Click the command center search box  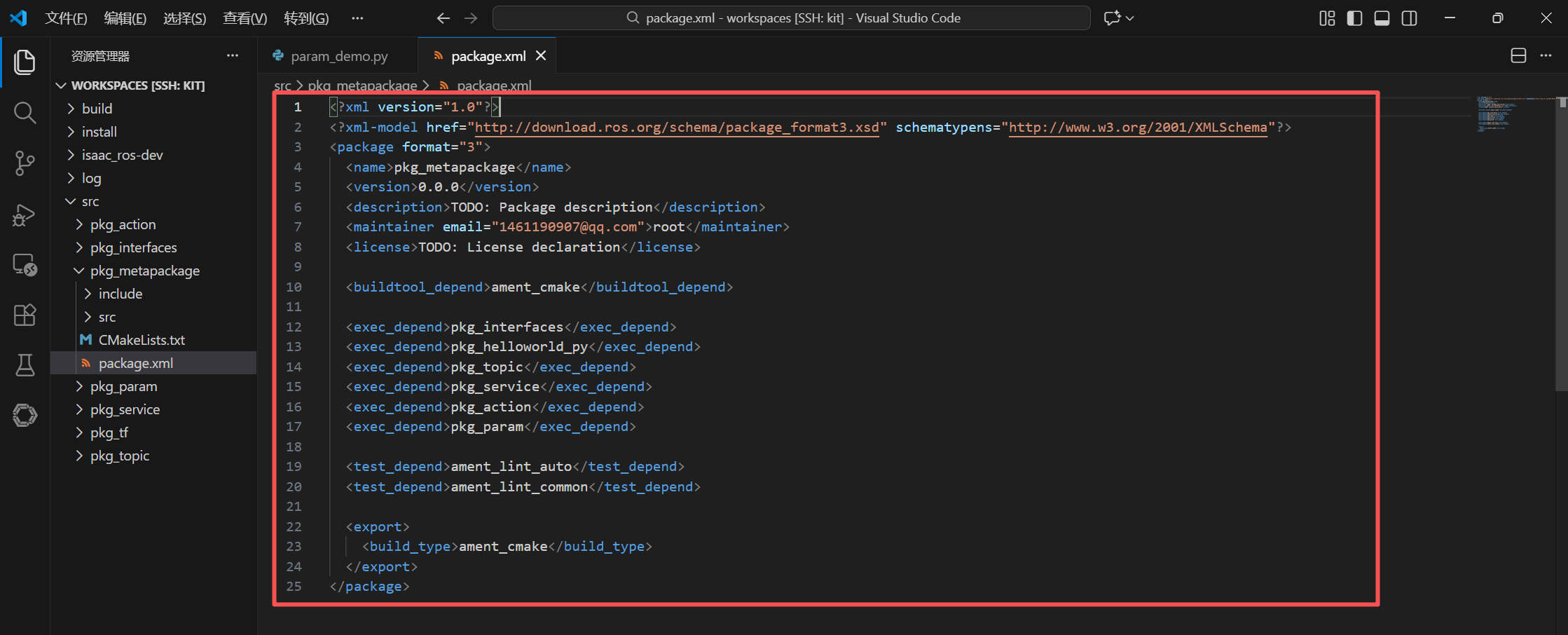coord(791,18)
